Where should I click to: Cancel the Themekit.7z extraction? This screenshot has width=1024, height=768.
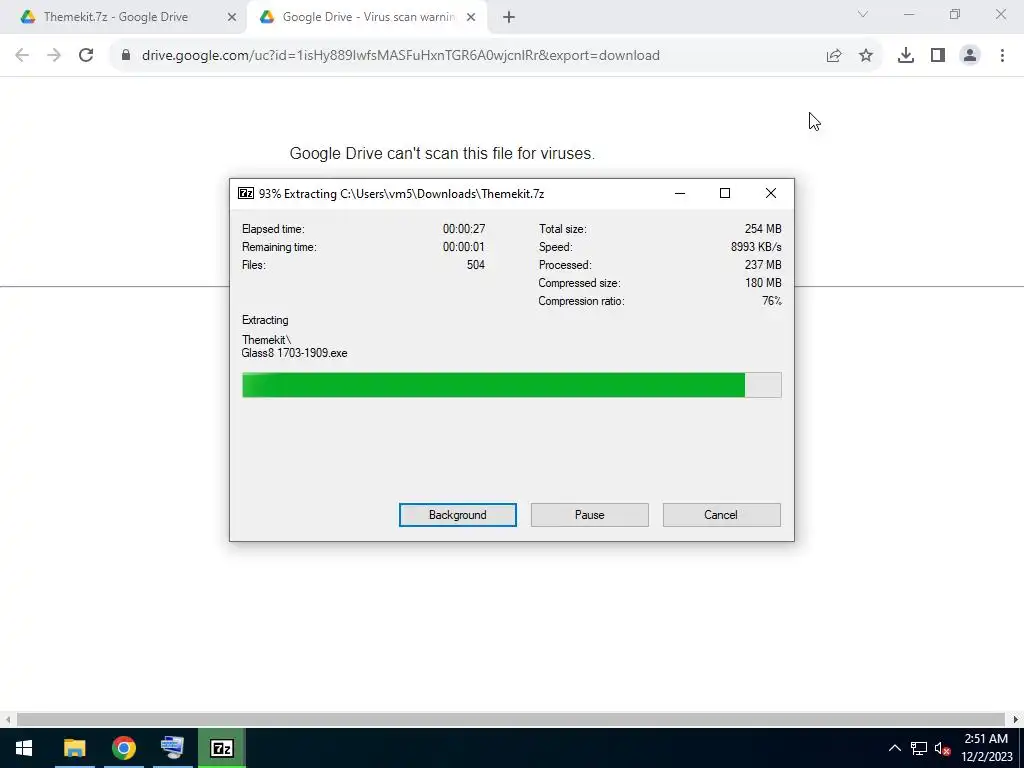click(x=721, y=515)
